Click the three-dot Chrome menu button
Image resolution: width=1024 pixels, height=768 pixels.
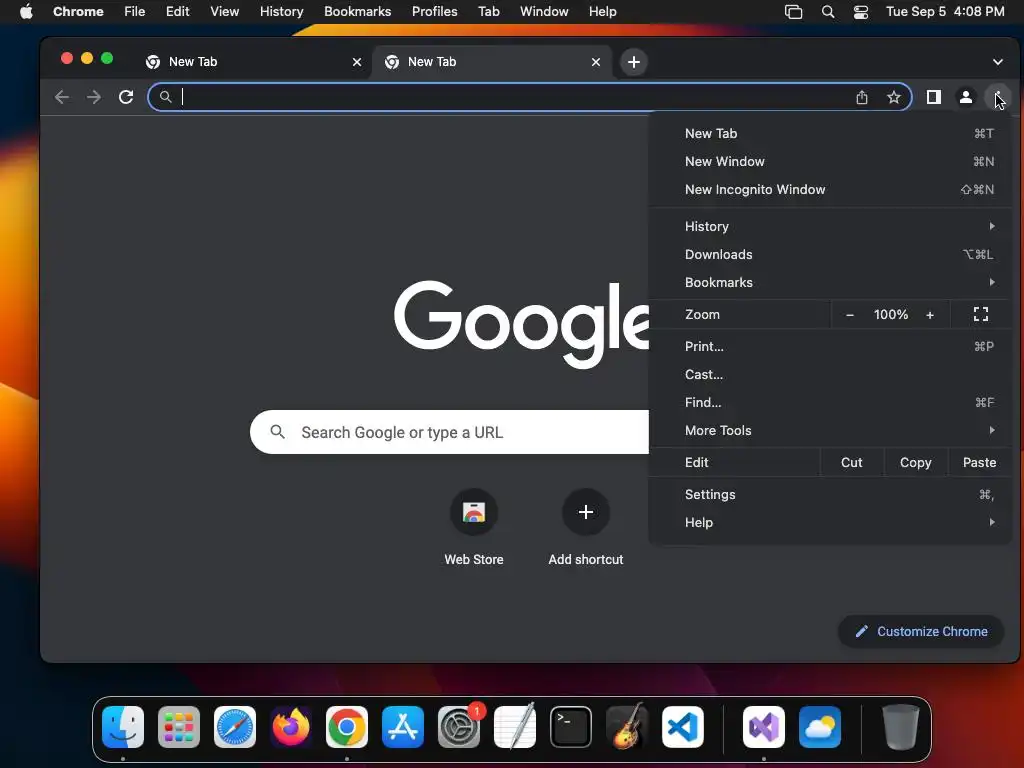(x=998, y=97)
